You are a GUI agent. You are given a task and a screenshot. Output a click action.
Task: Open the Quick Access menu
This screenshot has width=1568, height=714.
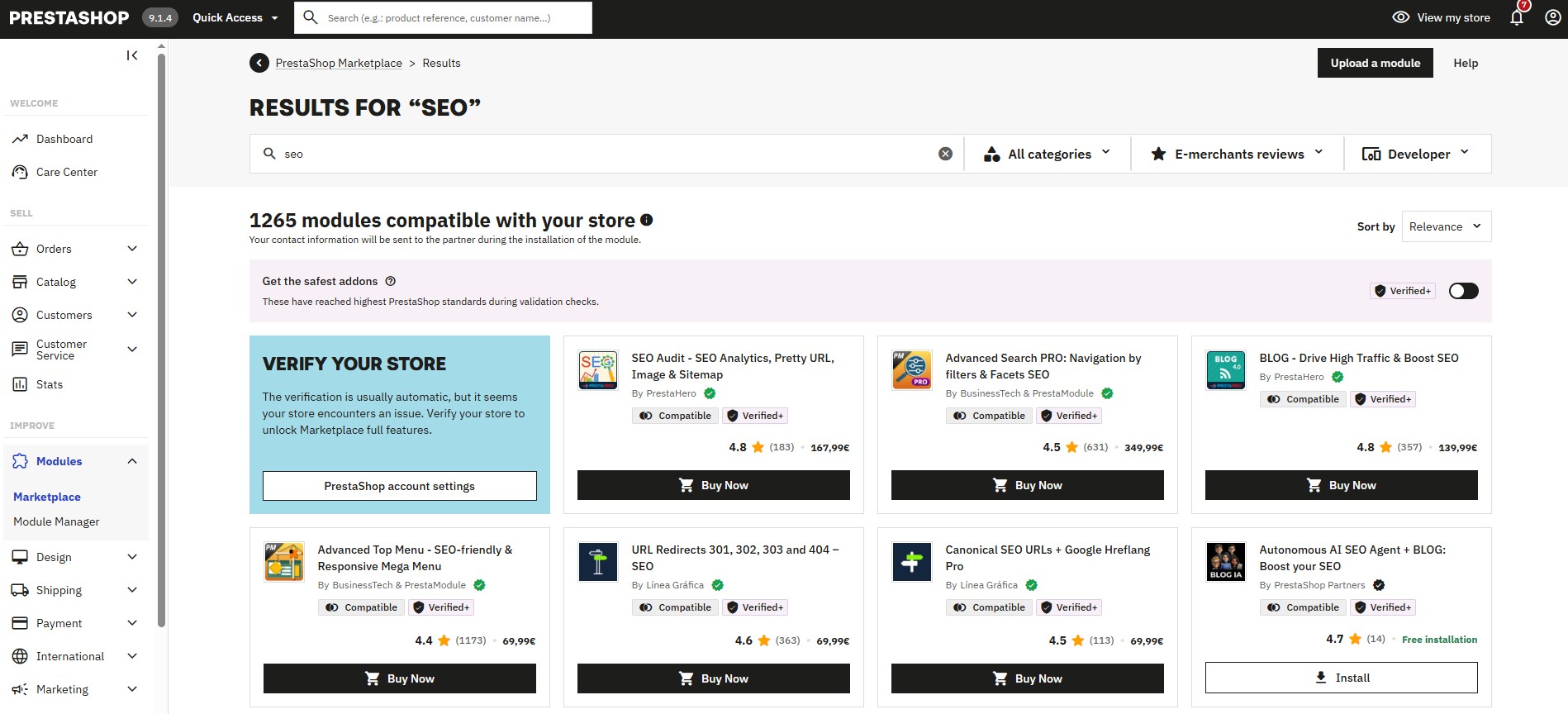coord(235,17)
